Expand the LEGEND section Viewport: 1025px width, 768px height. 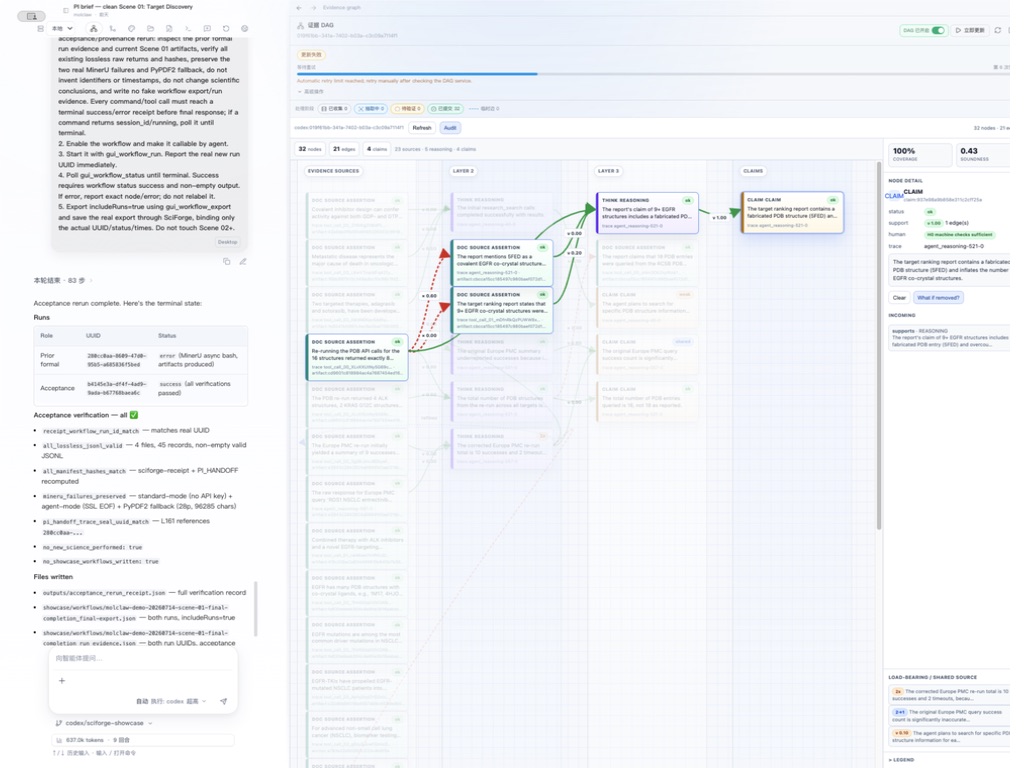[x=902, y=760]
